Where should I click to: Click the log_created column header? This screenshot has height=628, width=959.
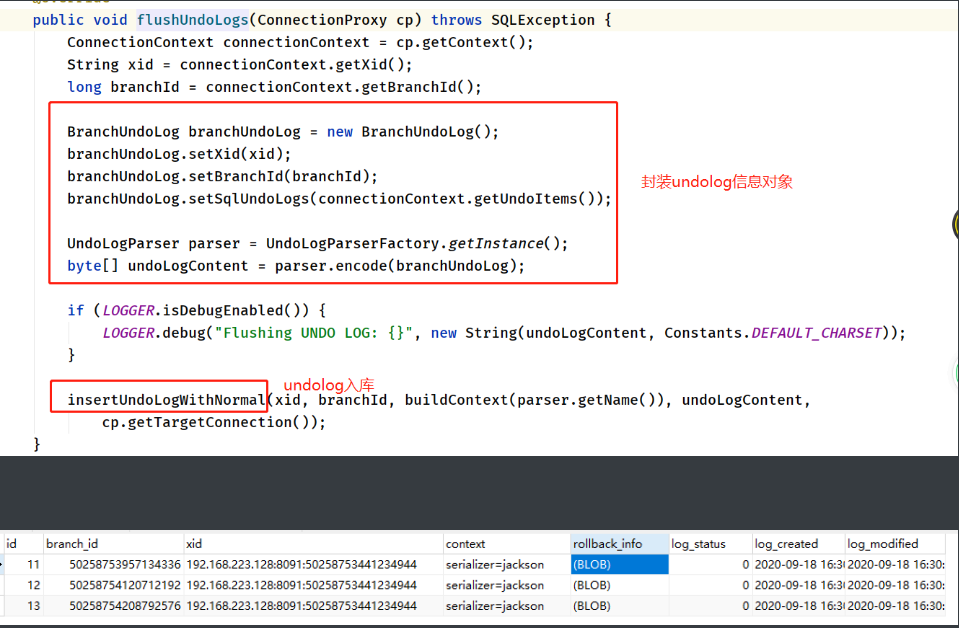point(798,544)
